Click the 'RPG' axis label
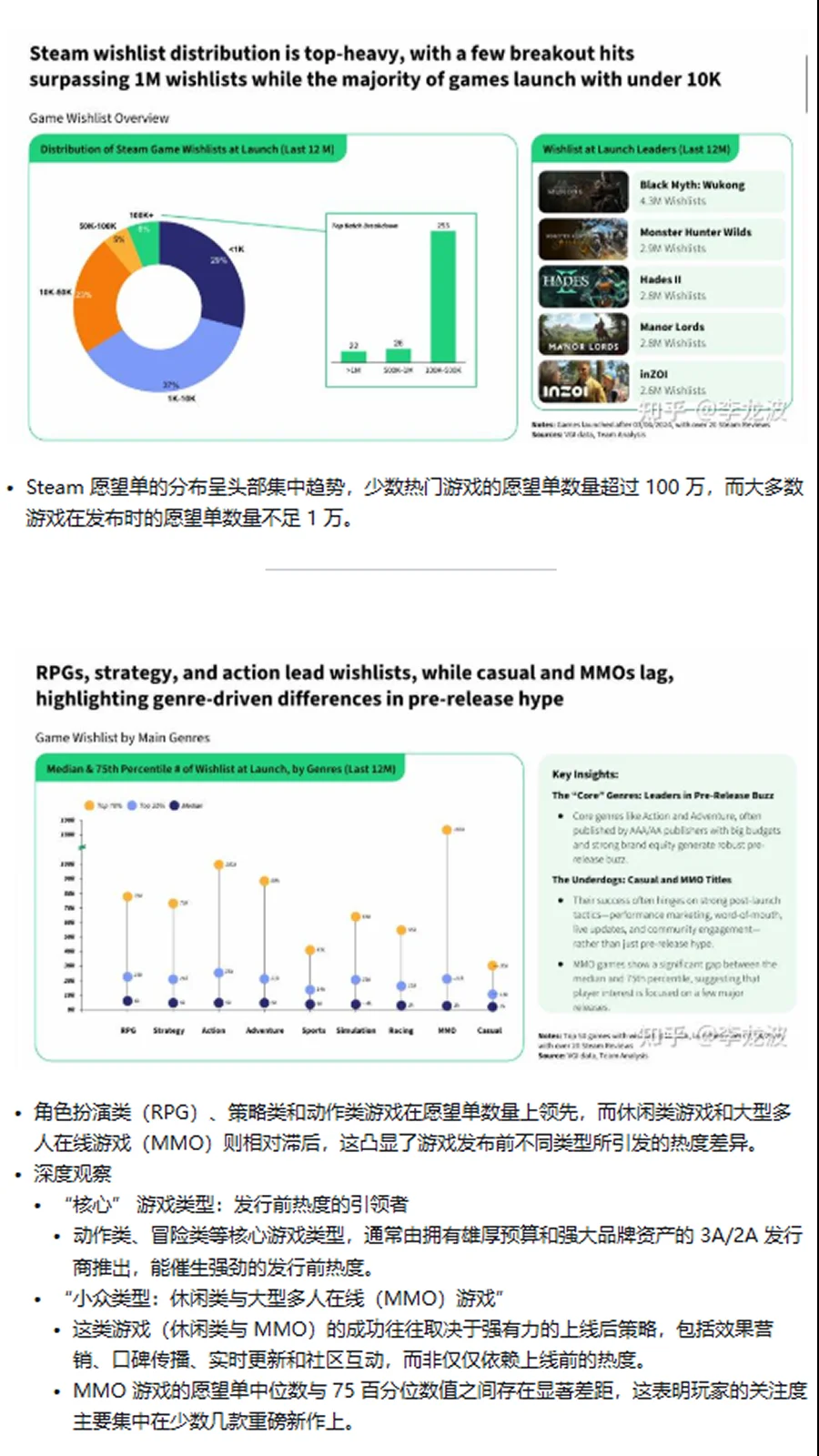 pyautogui.click(x=128, y=1031)
